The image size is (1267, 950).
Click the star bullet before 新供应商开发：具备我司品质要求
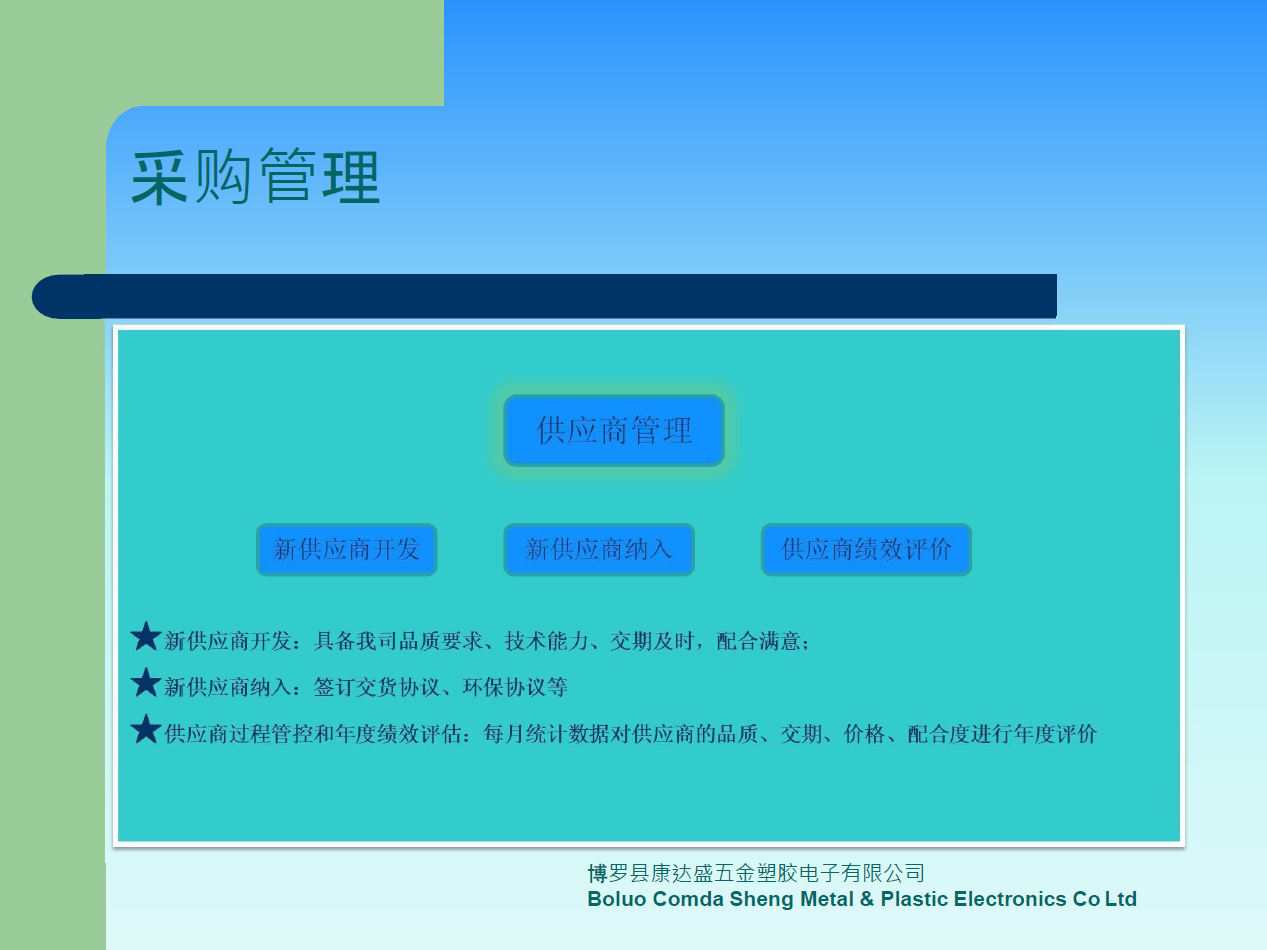click(146, 636)
